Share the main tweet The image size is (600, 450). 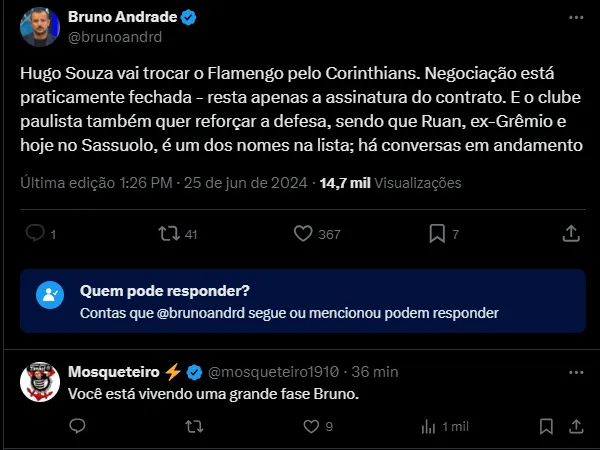(570, 234)
